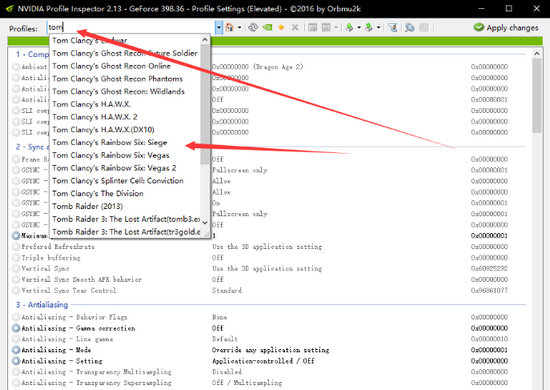The image size is (550, 390).
Task: Click the Profiles search field containing 'tom'
Action: (x=131, y=27)
